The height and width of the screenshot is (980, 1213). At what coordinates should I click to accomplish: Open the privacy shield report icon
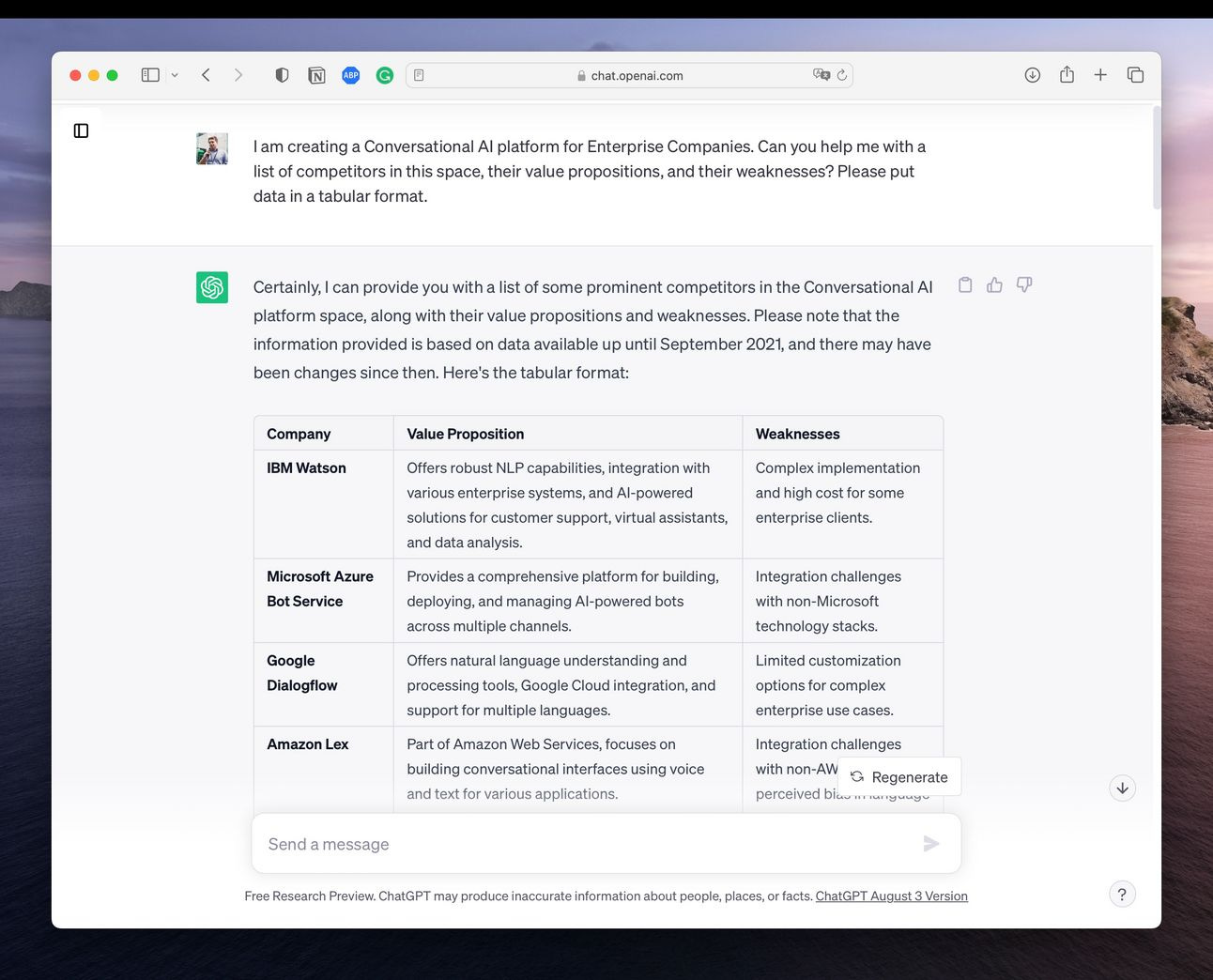point(282,75)
